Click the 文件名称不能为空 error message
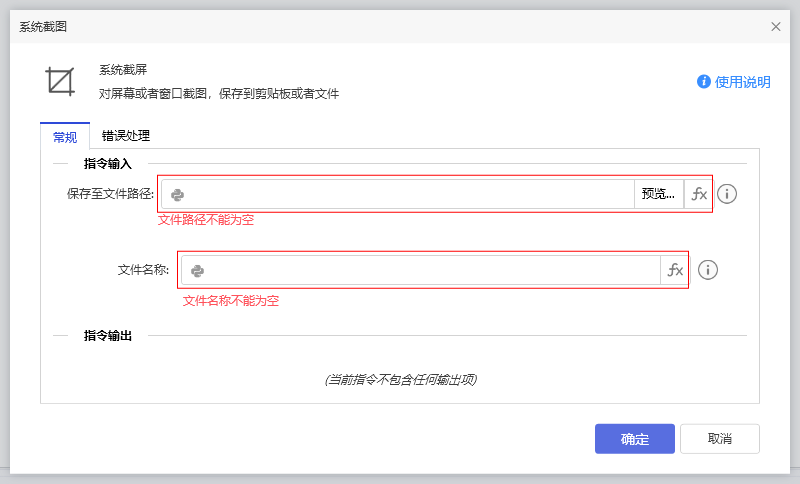This screenshot has height=484, width=800. click(x=231, y=300)
